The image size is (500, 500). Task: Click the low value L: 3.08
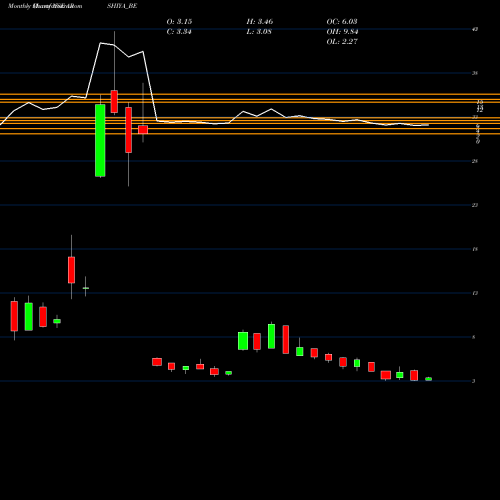coord(259,32)
